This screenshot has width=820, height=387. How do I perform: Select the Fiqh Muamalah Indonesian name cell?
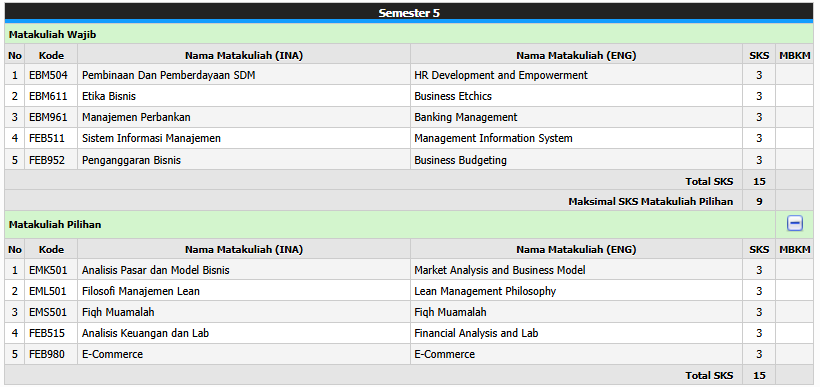(x=244, y=312)
